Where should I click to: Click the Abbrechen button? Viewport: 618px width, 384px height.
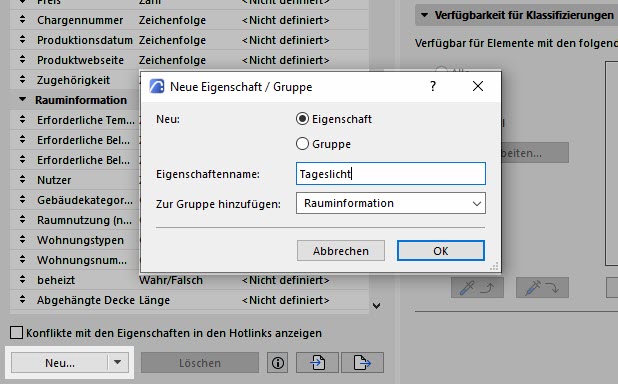click(341, 251)
